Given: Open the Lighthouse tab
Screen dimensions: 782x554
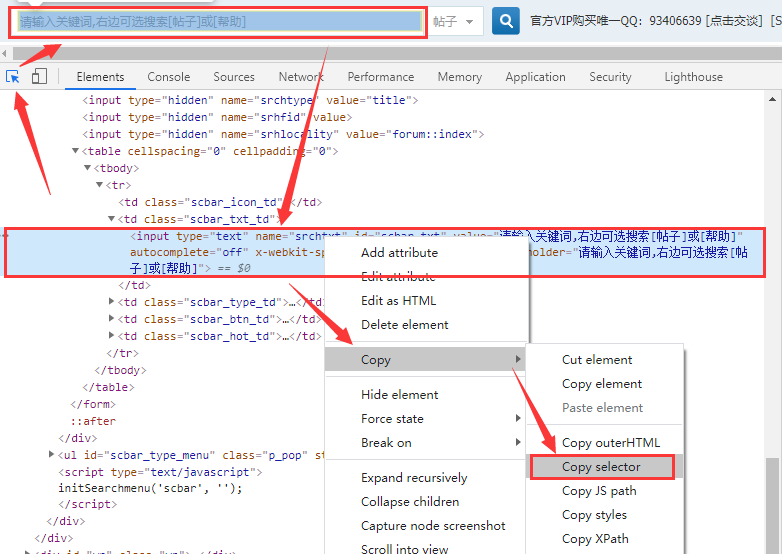Looking at the screenshot, I should coord(693,77).
